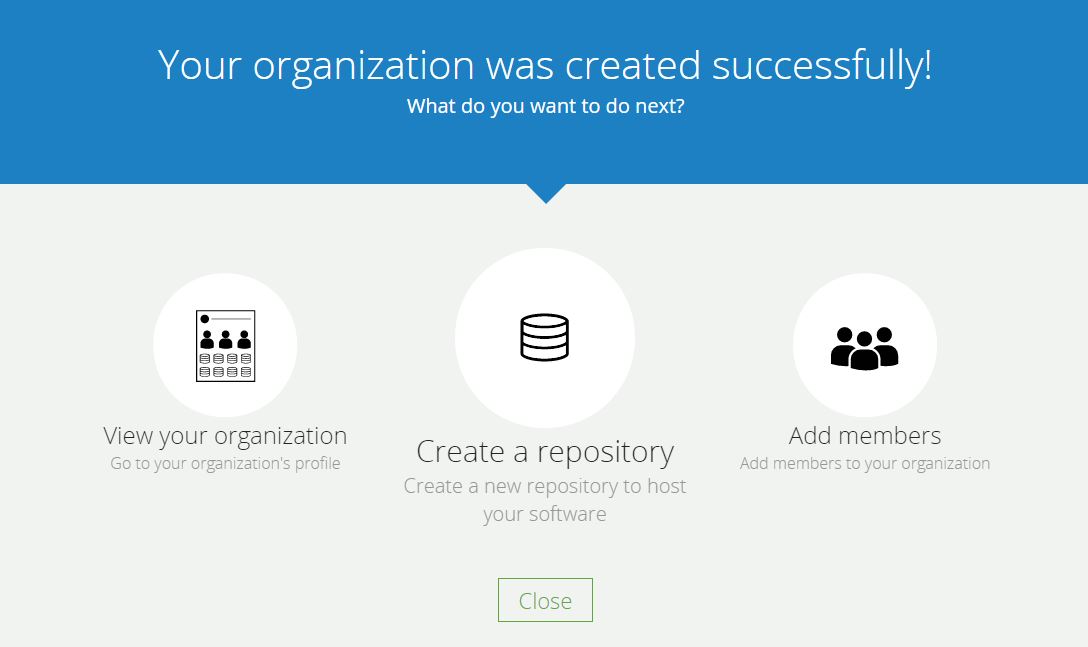
Task: Click the repository stacks grid inside organization icon
Action: [x=225, y=365]
